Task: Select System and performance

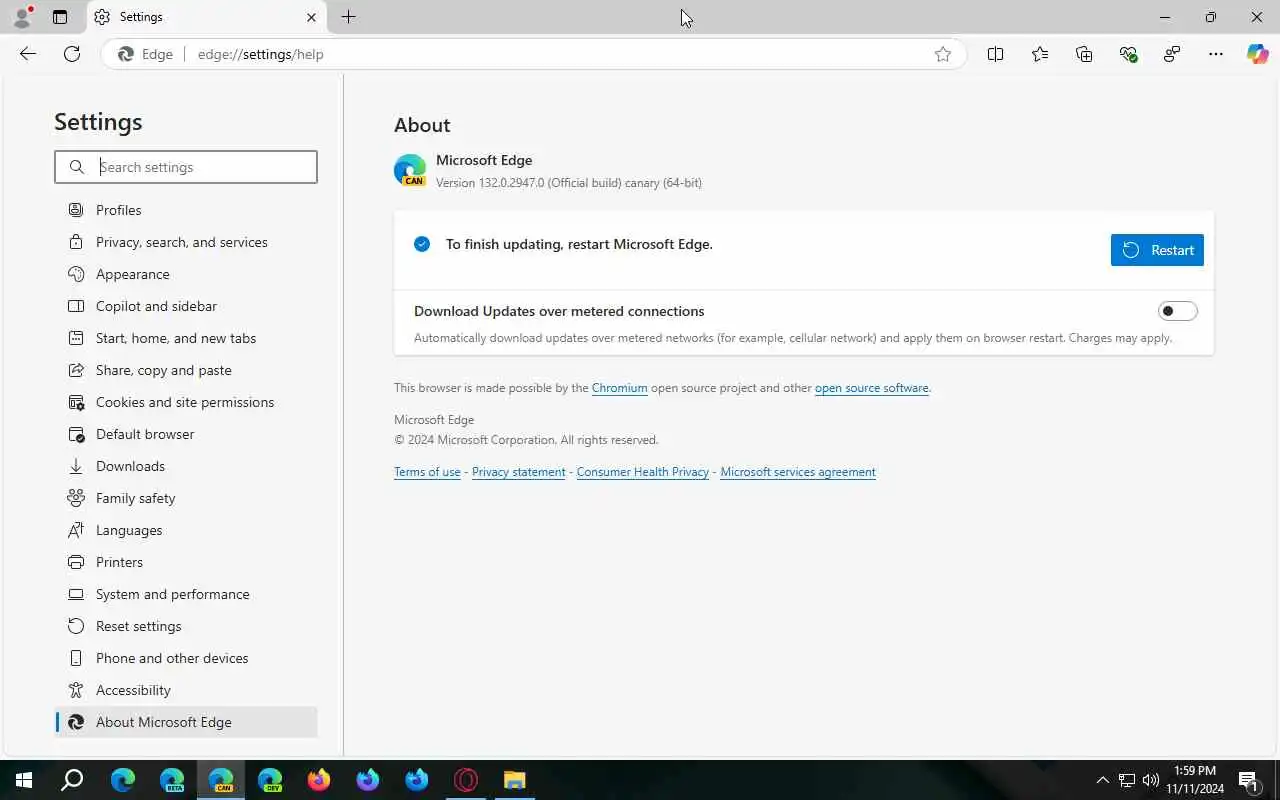Action: [186, 594]
